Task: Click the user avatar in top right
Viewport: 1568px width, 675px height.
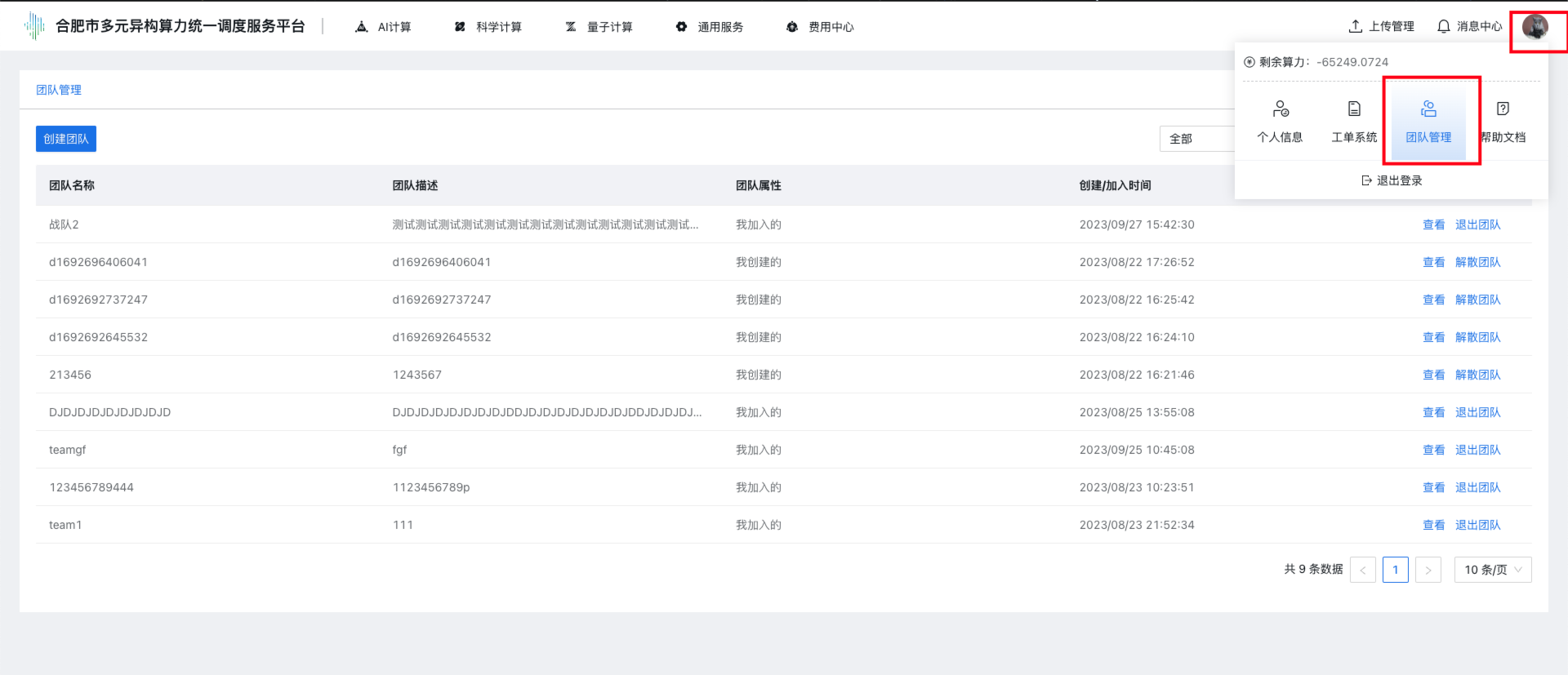Action: click(x=1535, y=27)
